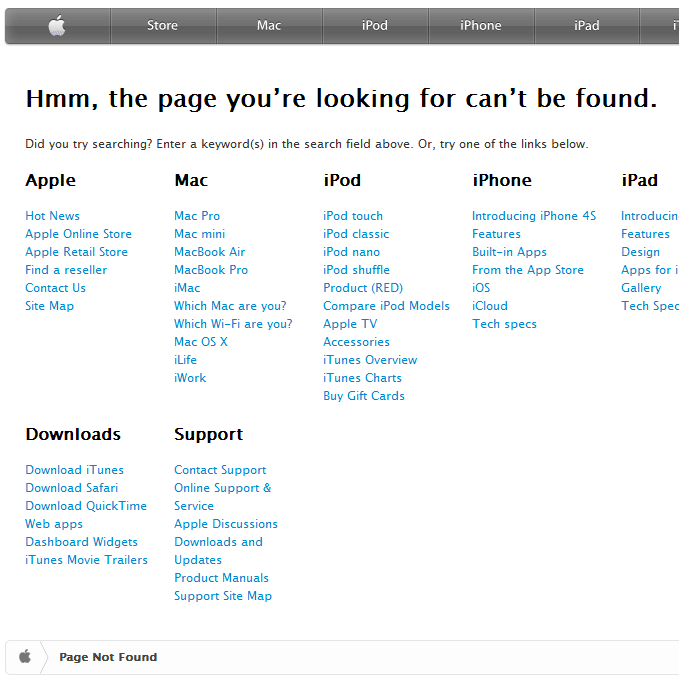Click Download QuickTime link

(x=86, y=506)
